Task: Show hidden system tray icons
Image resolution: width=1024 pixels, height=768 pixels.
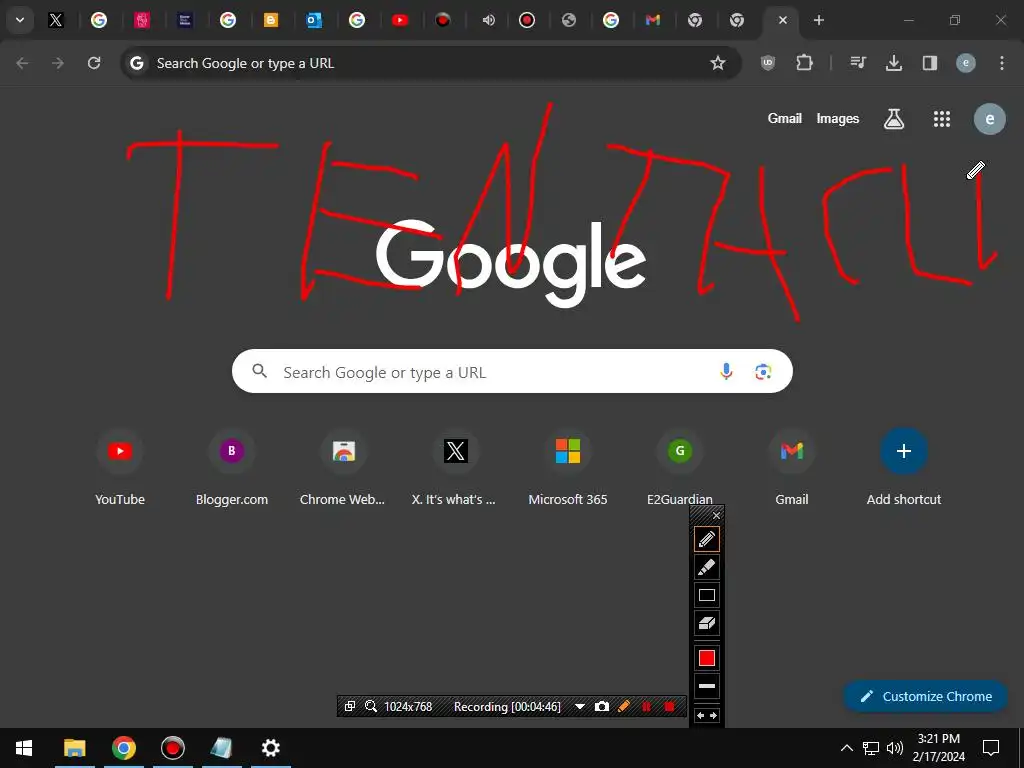Action: (x=846, y=748)
